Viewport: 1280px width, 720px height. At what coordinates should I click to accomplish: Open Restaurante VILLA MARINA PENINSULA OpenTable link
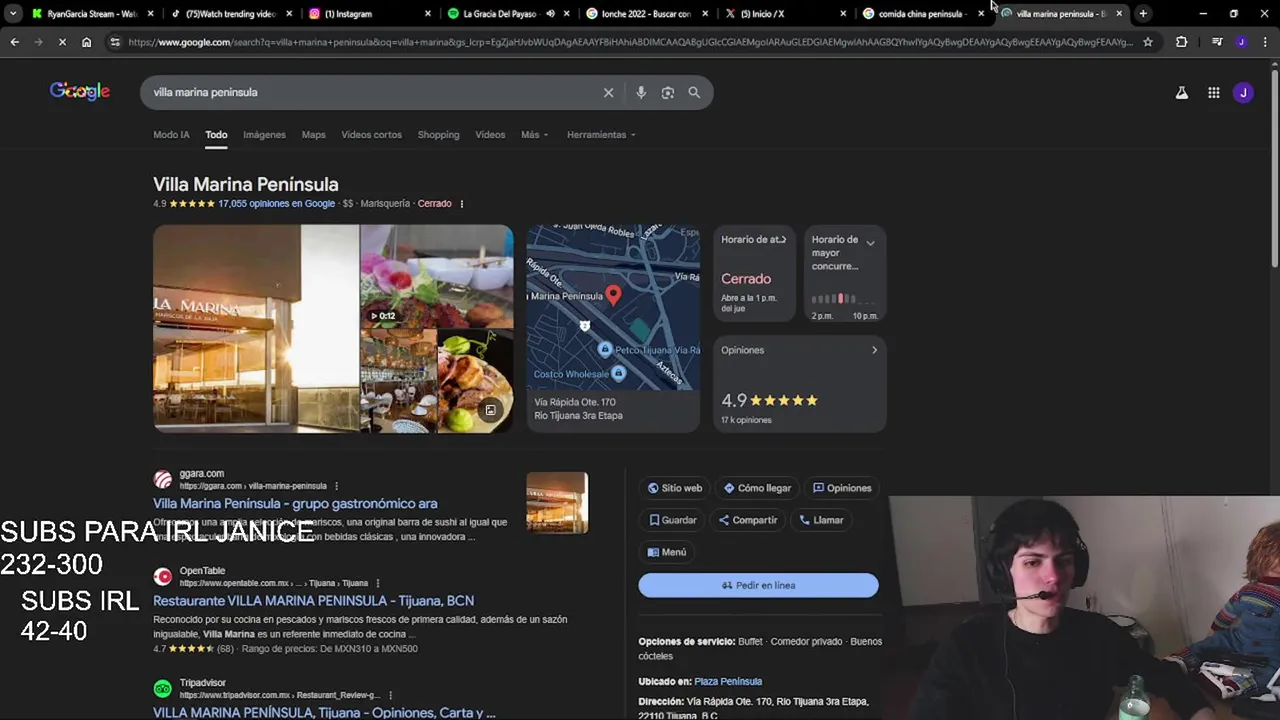coord(313,601)
